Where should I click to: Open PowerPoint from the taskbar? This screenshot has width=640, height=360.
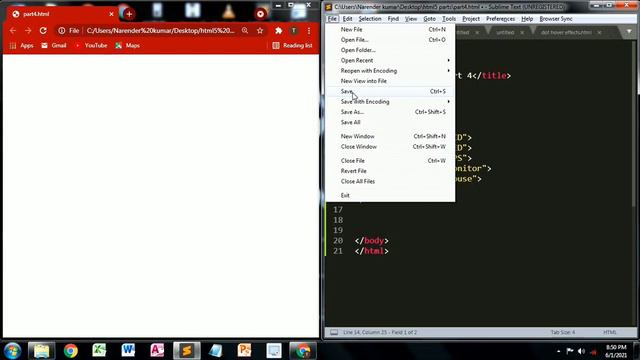tap(244, 351)
